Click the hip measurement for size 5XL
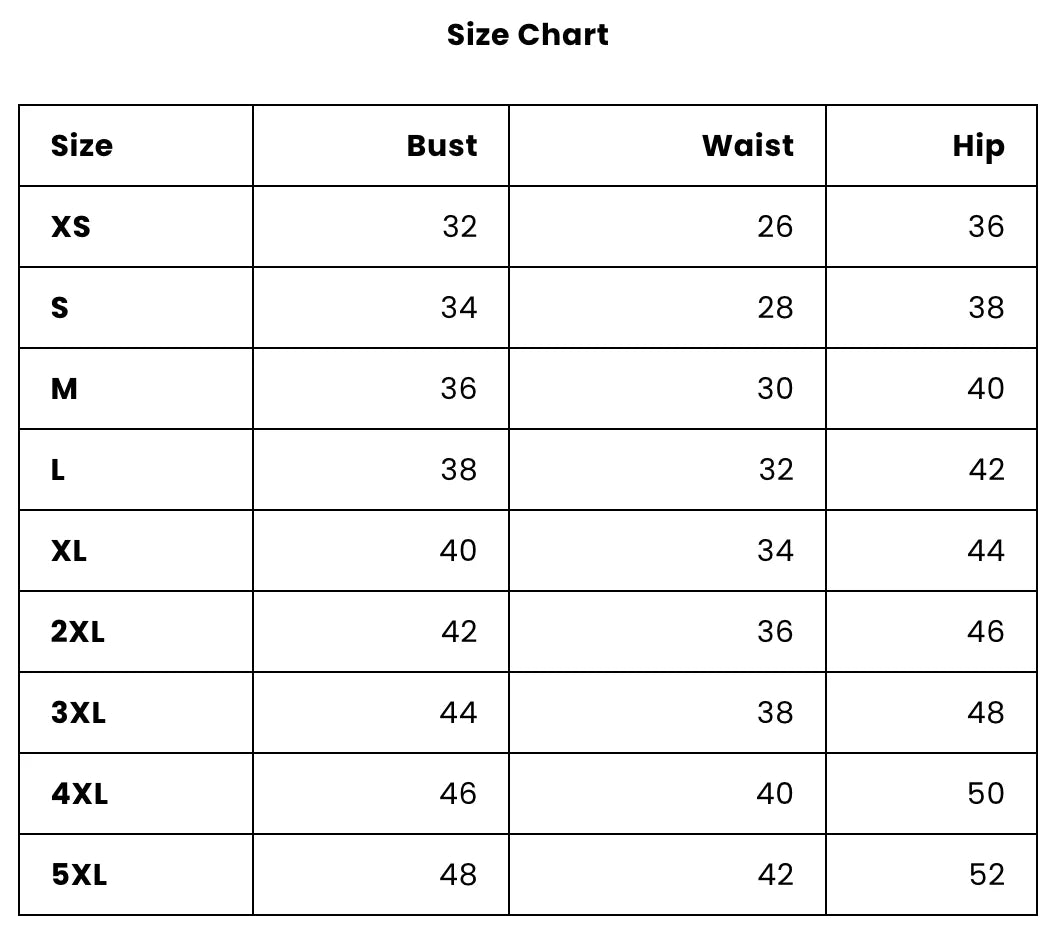The width and height of the screenshot is (1062, 932). (986, 875)
